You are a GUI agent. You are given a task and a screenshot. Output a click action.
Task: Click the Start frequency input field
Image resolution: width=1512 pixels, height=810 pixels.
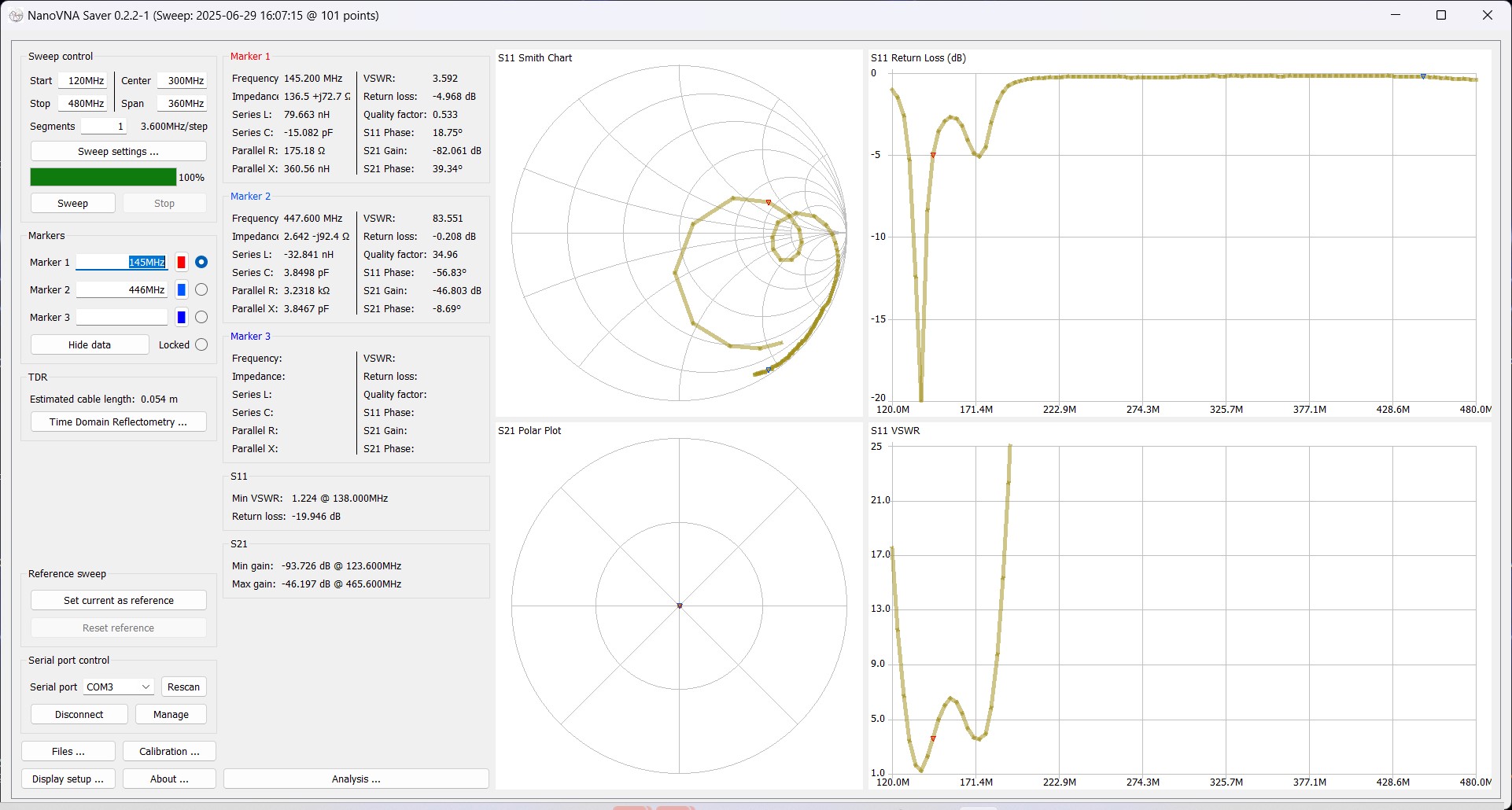coord(83,81)
